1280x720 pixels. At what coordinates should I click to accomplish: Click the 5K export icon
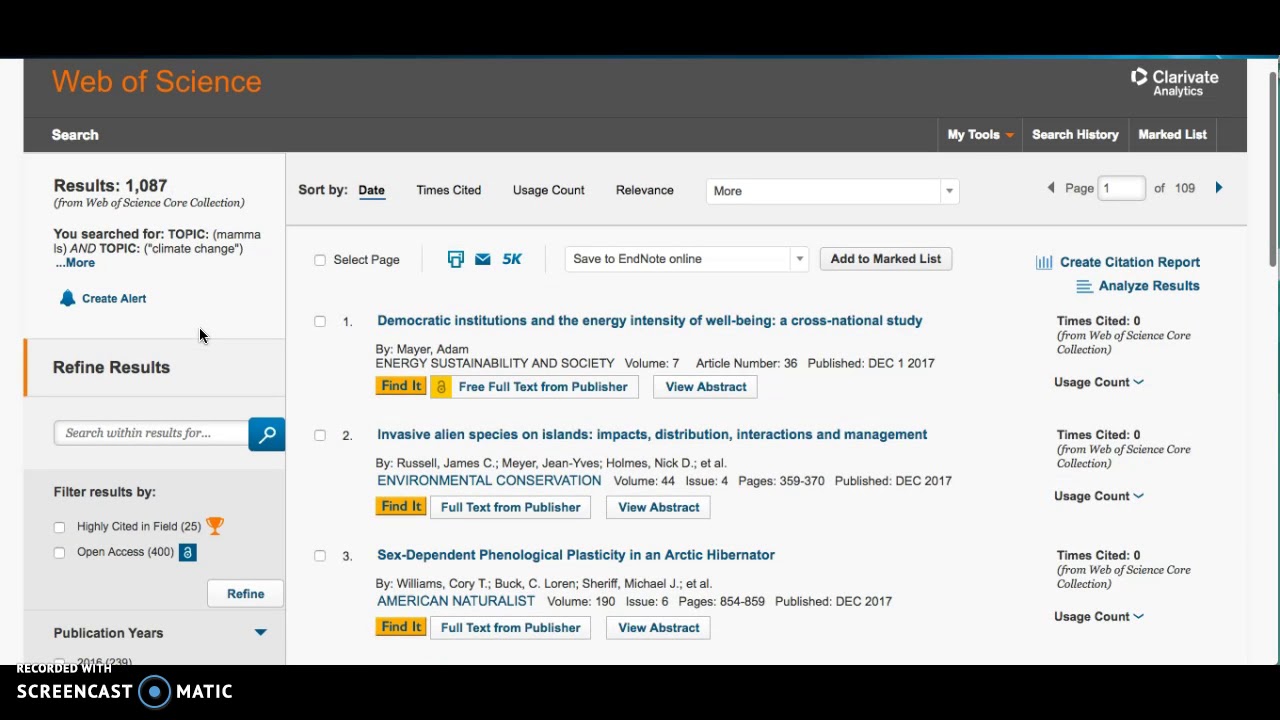tap(512, 259)
